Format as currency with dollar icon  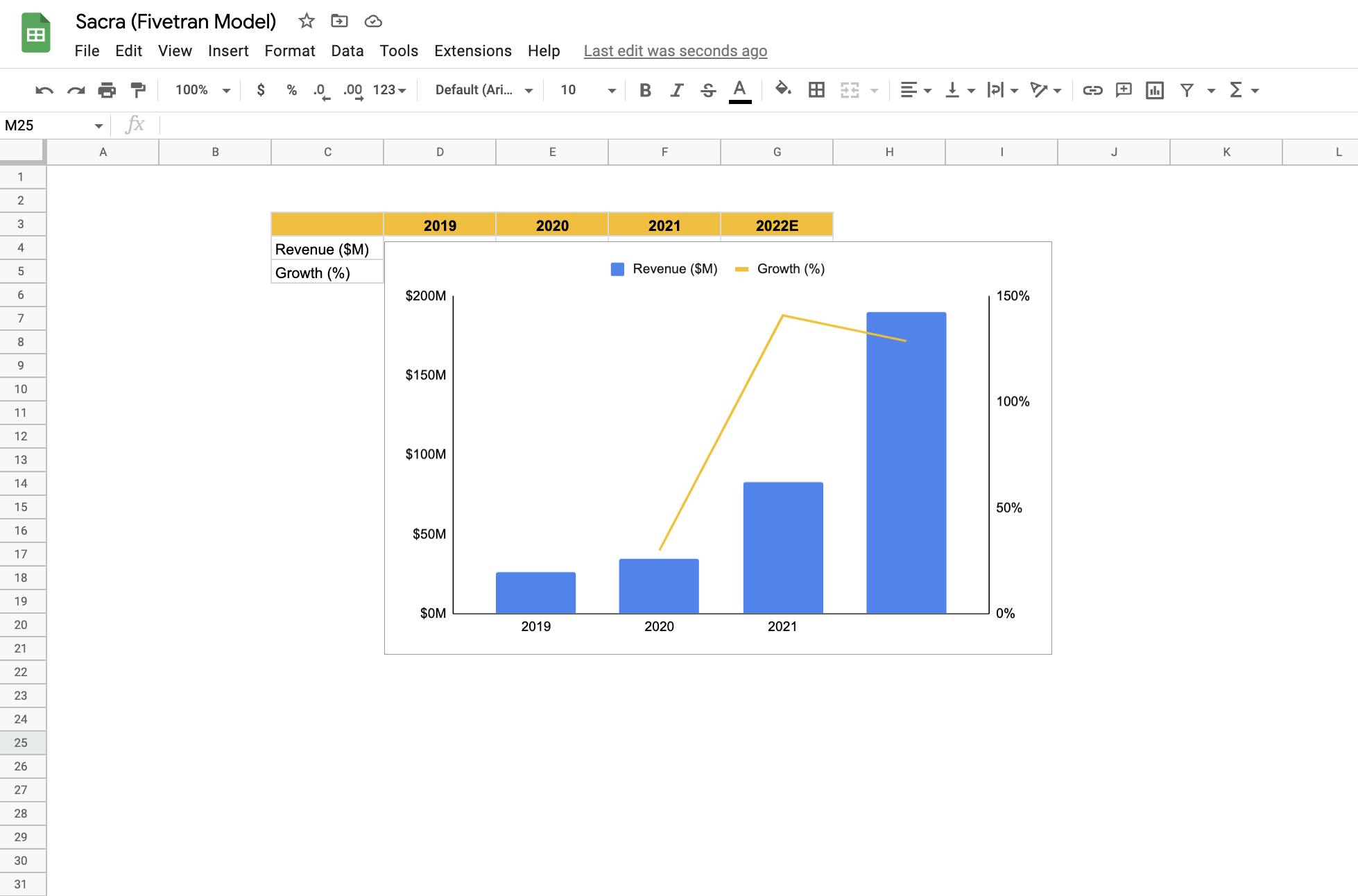pyautogui.click(x=261, y=90)
